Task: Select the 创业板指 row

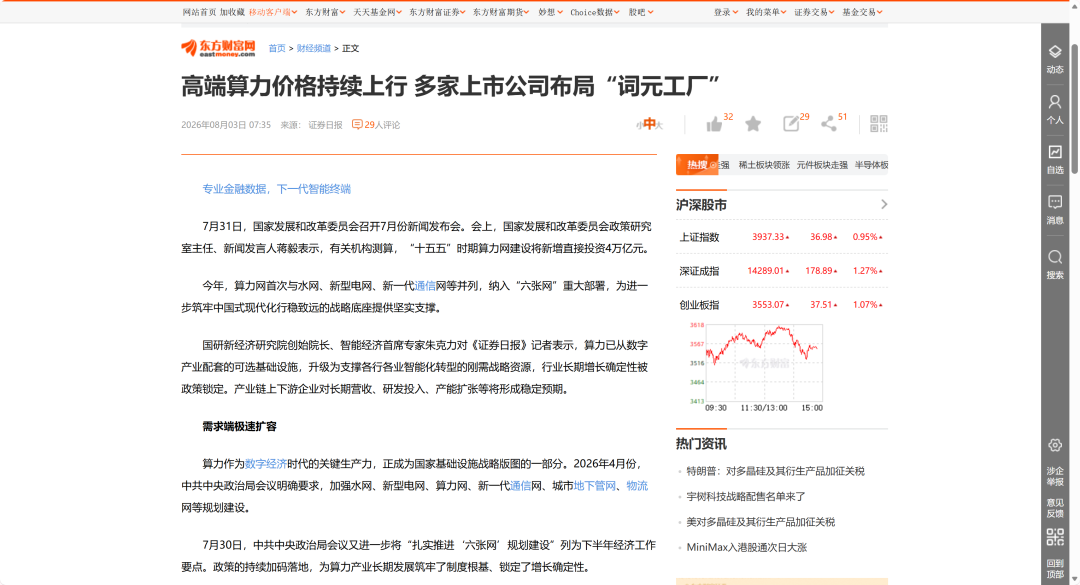Action: 782,305
